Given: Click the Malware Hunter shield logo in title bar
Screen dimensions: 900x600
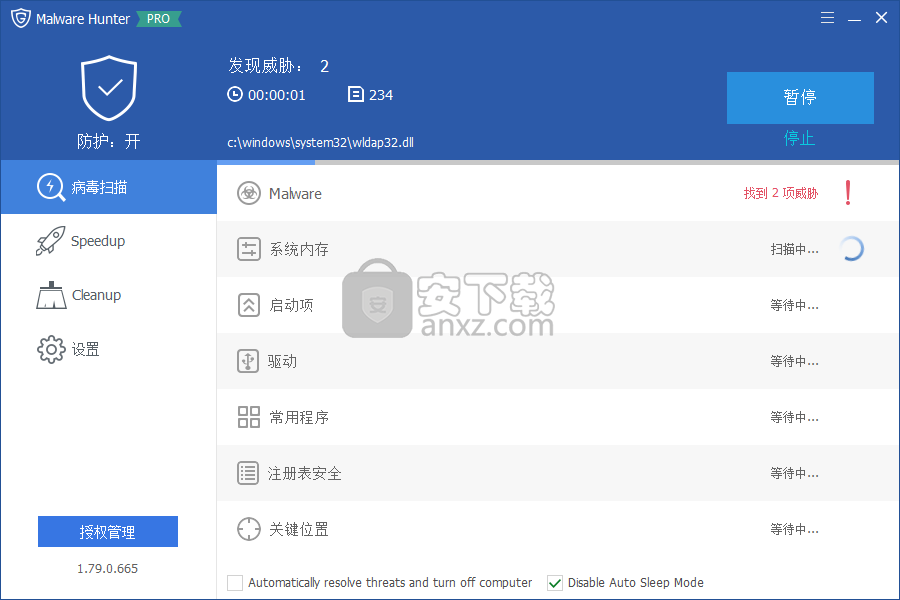Looking at the screenshot, I should coord(21,18).
